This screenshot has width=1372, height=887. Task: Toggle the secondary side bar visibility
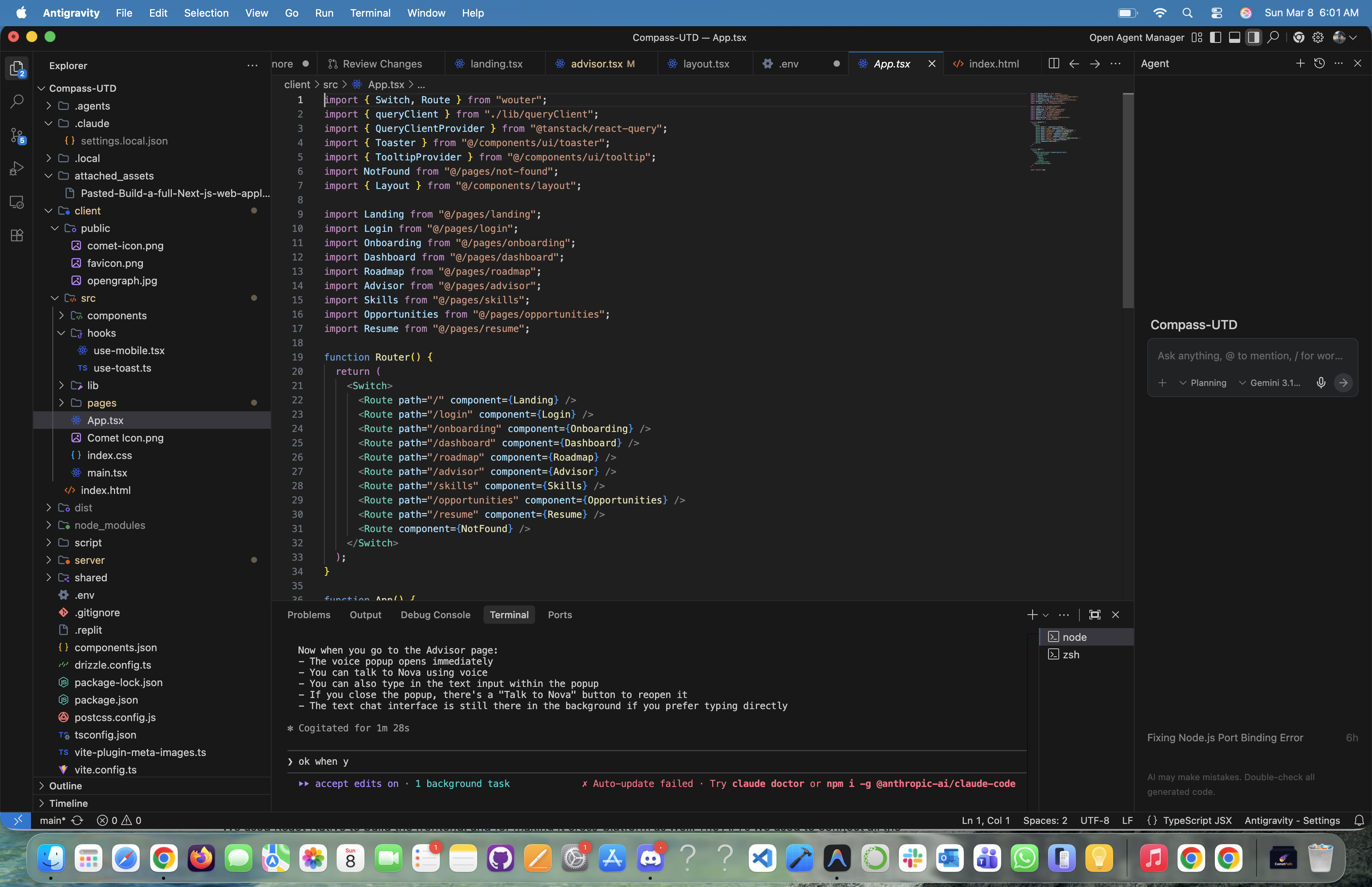[x=1253, y=37]
